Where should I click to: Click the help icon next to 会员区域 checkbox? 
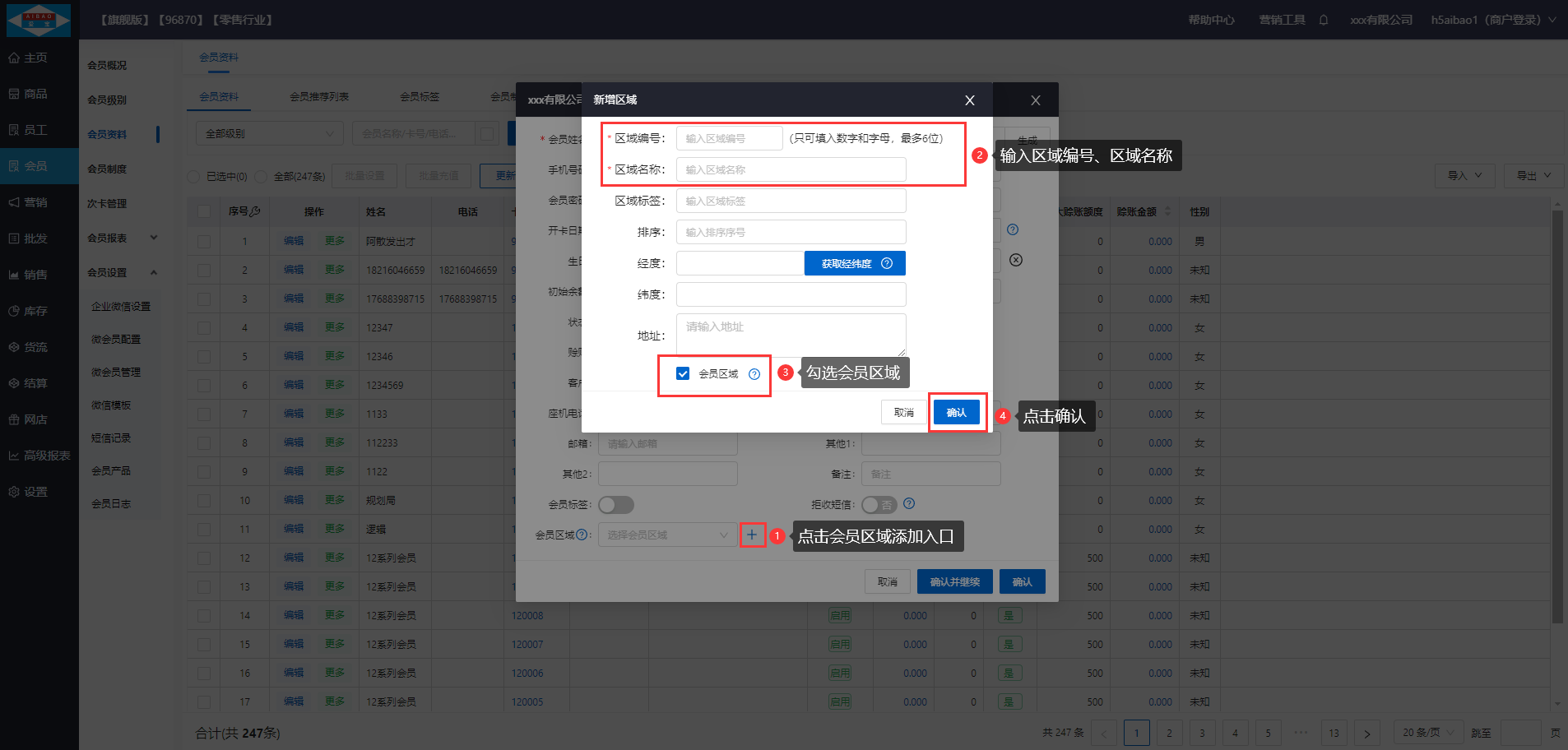click(754, 374)
